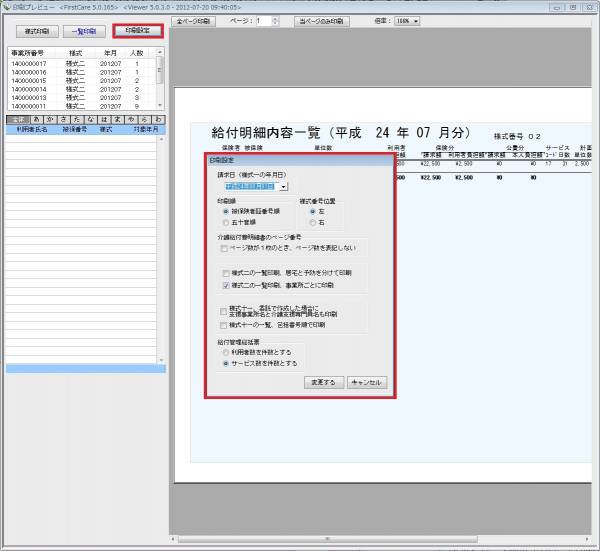Viewport: 600px width, 551px height.
Task: Click the 一覧印刷 button
Action: (83, 31)
